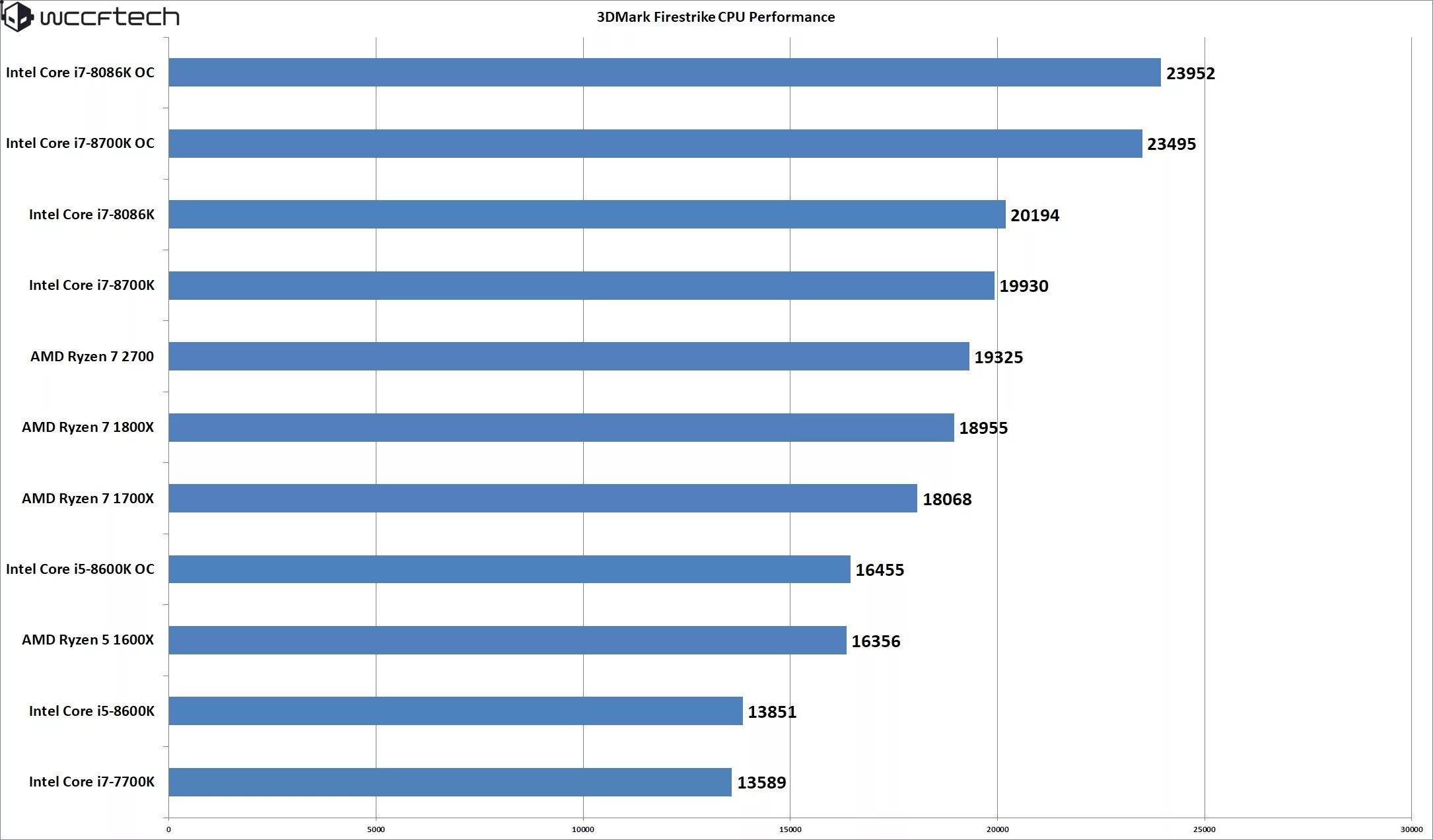The image size is (1433, 840).
Task: Select the Intel Core i7-8086K OC label
Action: [x=80, y=73]
